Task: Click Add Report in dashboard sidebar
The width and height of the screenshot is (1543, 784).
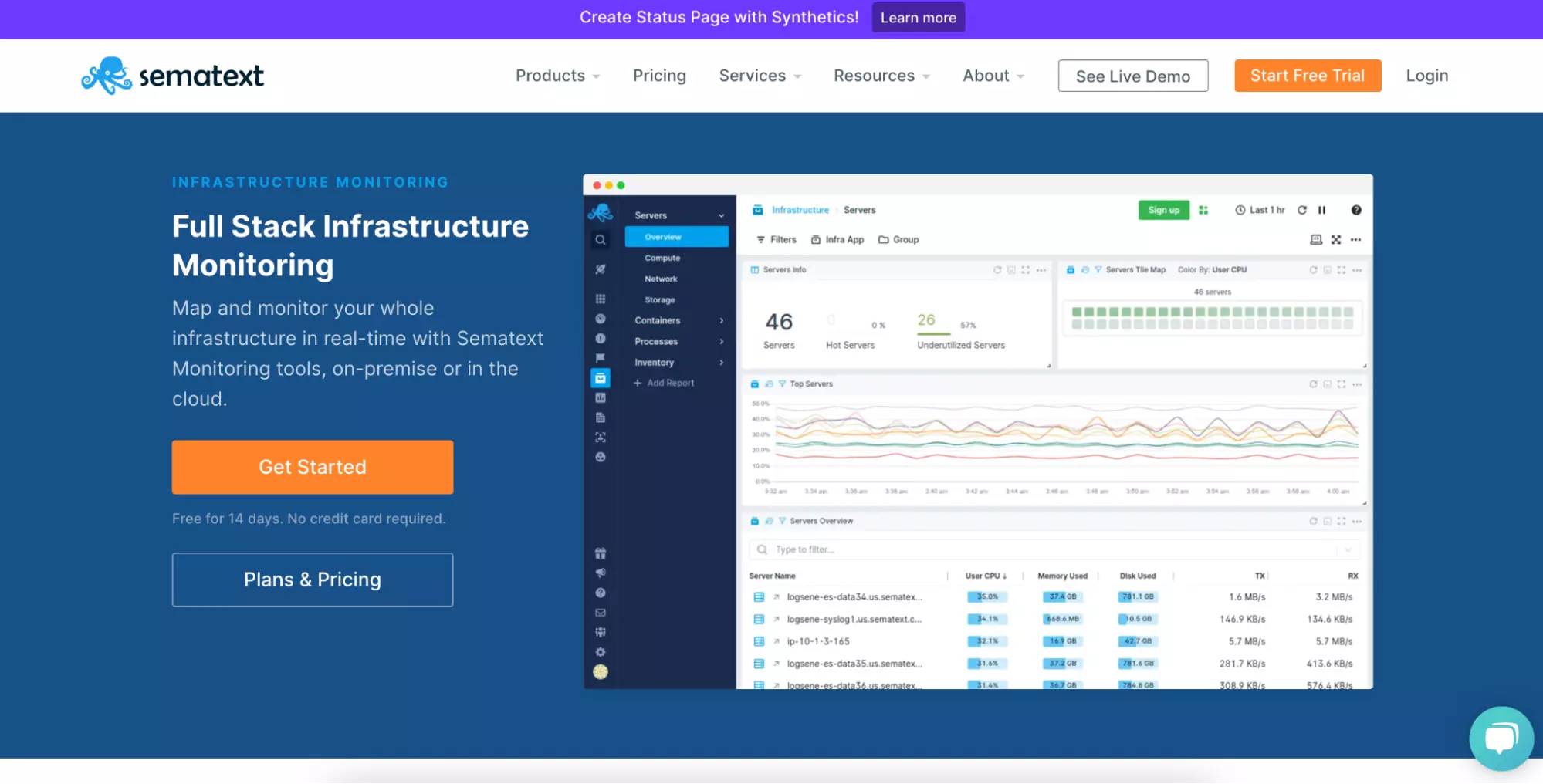Action: (x=664, y=383)
